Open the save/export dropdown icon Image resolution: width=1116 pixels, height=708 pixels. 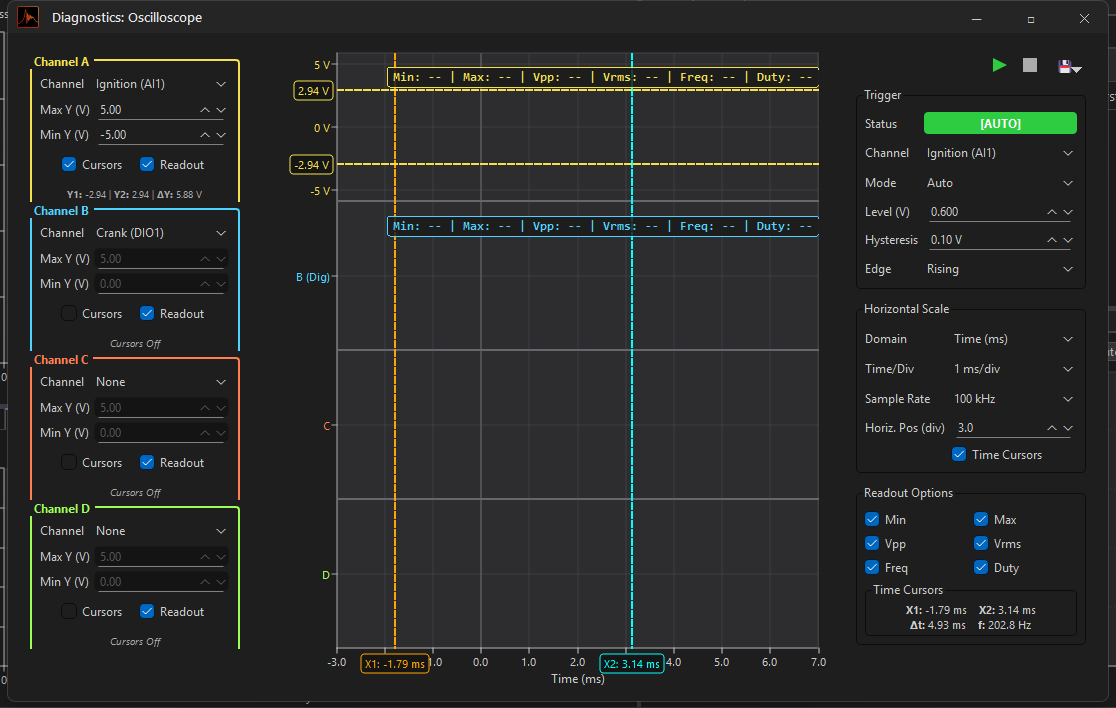pyautogui.click(x=1070, y=66)
